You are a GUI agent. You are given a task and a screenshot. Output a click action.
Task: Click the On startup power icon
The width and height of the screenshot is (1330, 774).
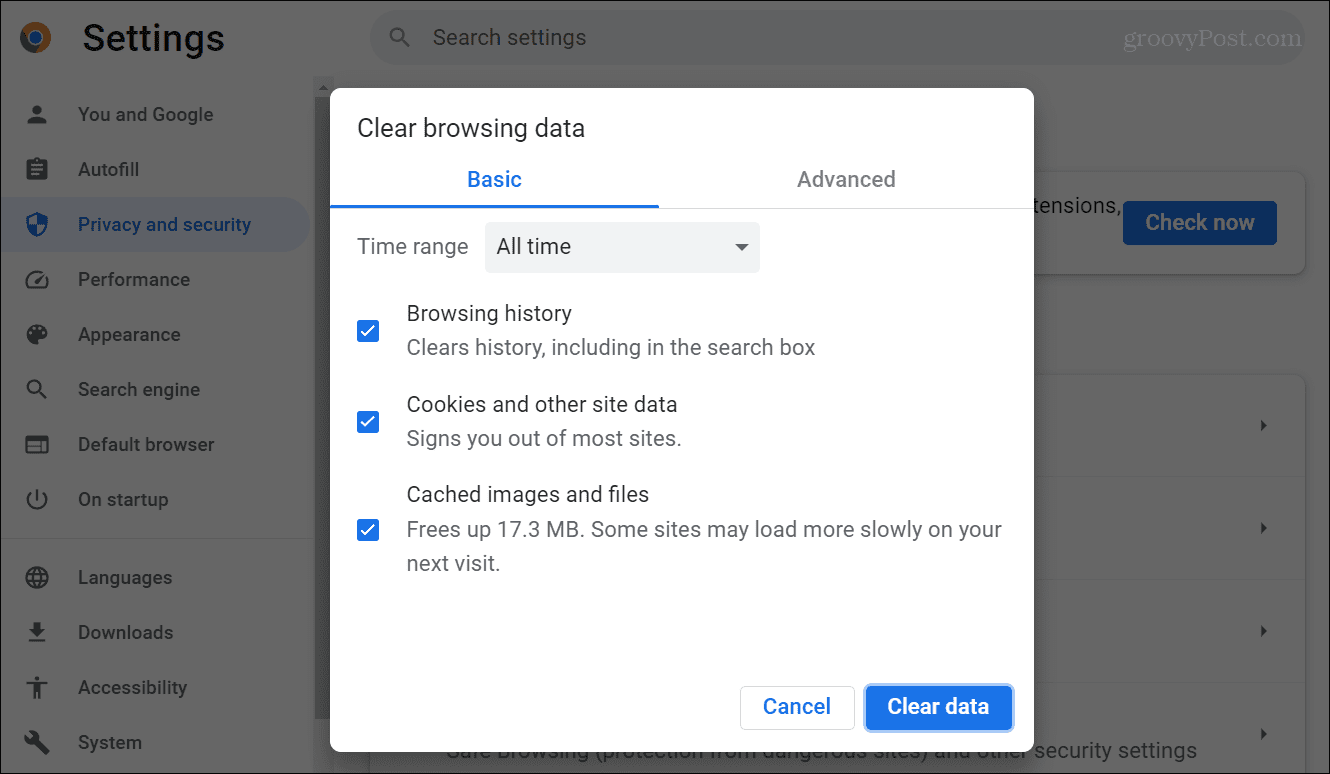(x=37, y=499)
